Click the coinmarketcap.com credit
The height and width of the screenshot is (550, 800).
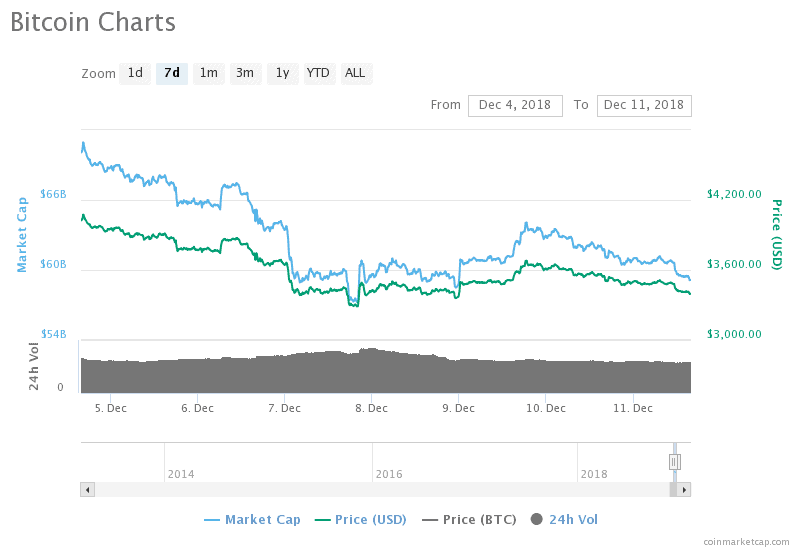pyautogui.click(x=746, y=542)
